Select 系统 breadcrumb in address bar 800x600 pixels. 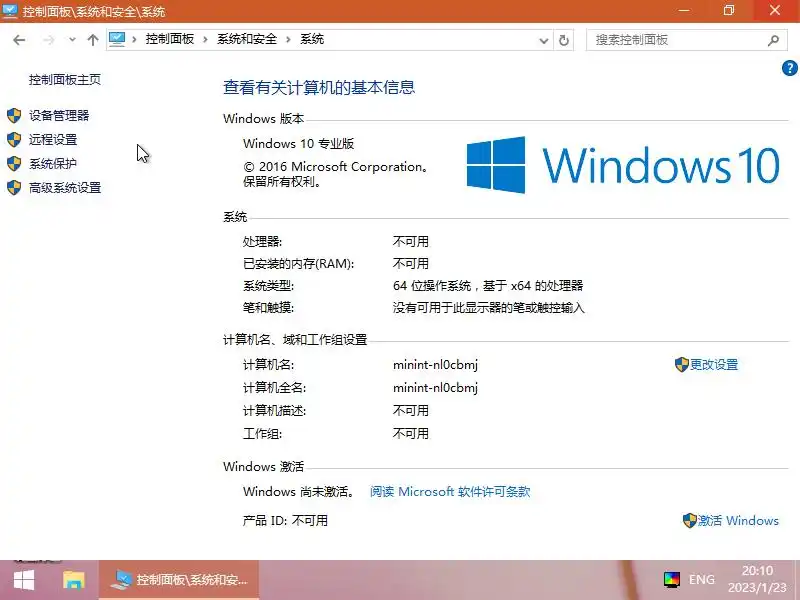pos(312,39)
